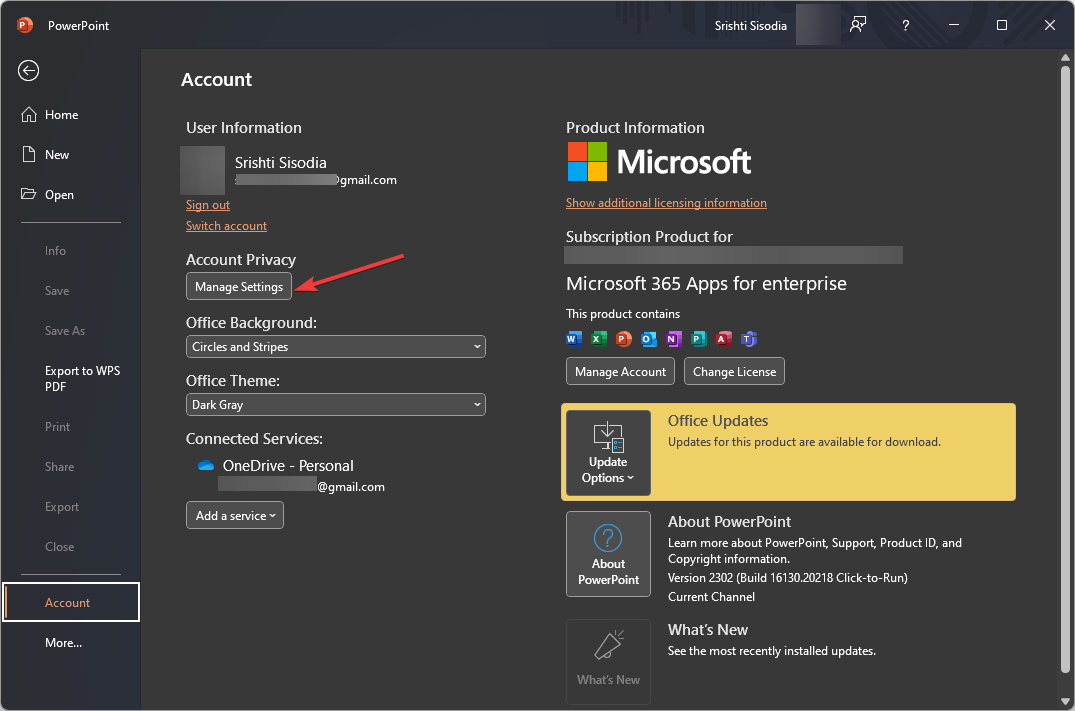Click the Excel app icon
The image size is (1075, 711).
599,339
